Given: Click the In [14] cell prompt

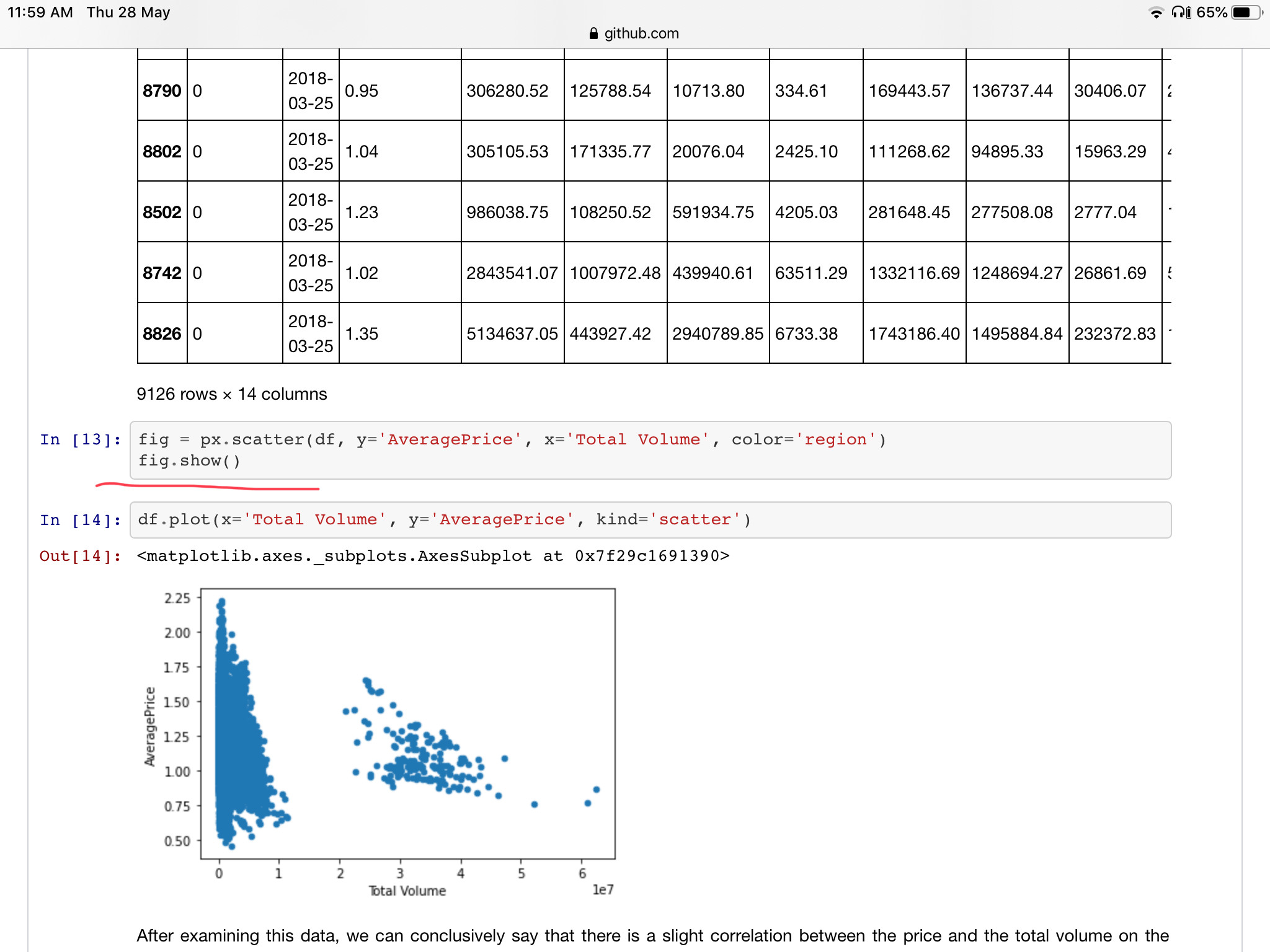Looking at the screenshot, I should click(81, 520).
